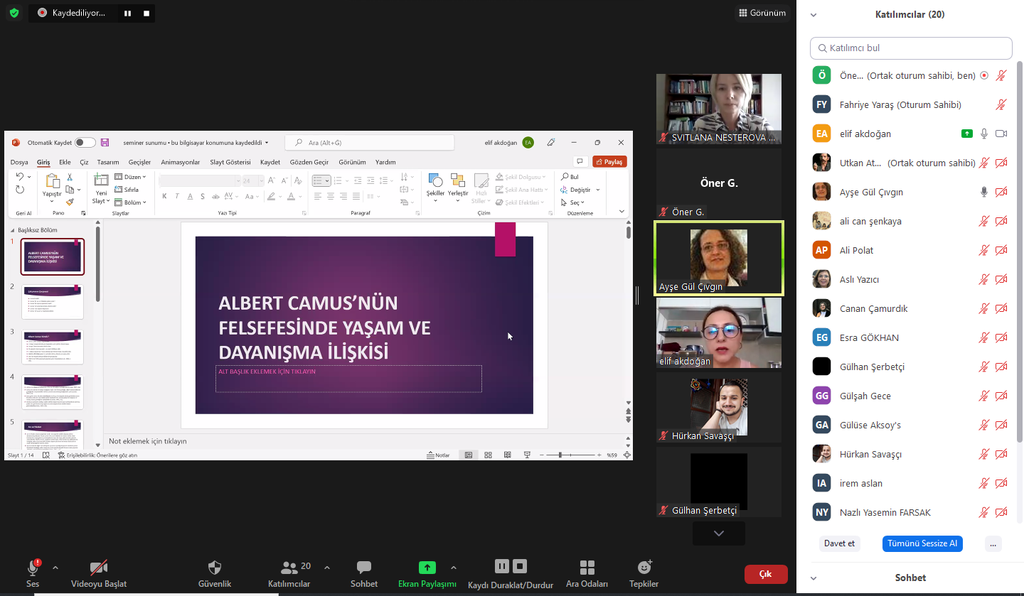Show more video tiles with the down chevron

click(x=718, y=533)
